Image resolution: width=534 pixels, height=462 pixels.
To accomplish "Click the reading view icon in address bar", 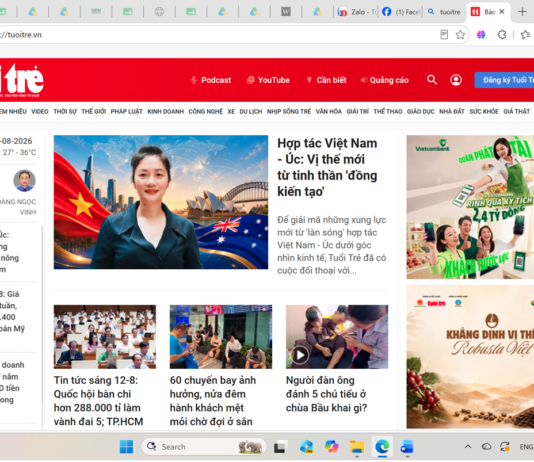I will point(444,35).
